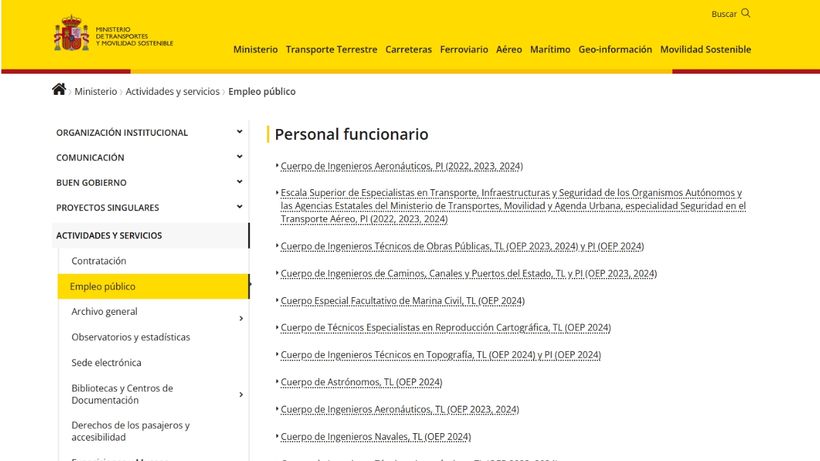Expand the Comunicación sidebar section
Screen dimensions: 820x461
(239, 156)
